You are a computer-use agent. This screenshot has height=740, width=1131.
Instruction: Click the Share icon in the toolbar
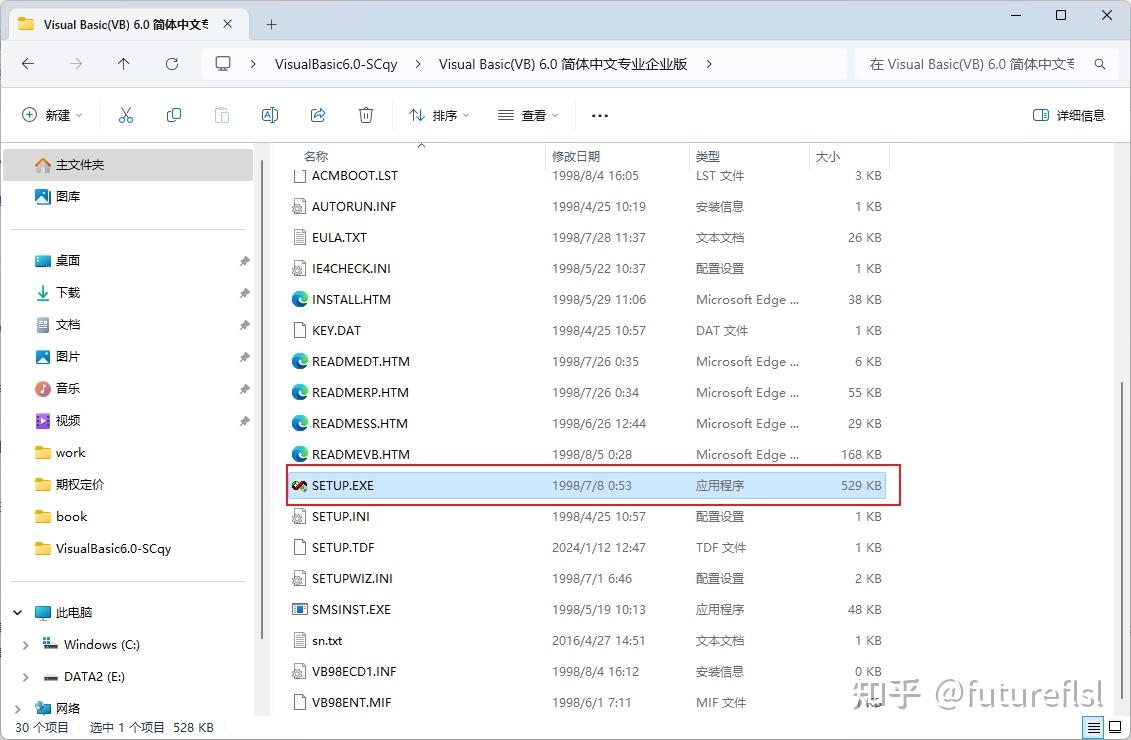(x=318, y=115)
